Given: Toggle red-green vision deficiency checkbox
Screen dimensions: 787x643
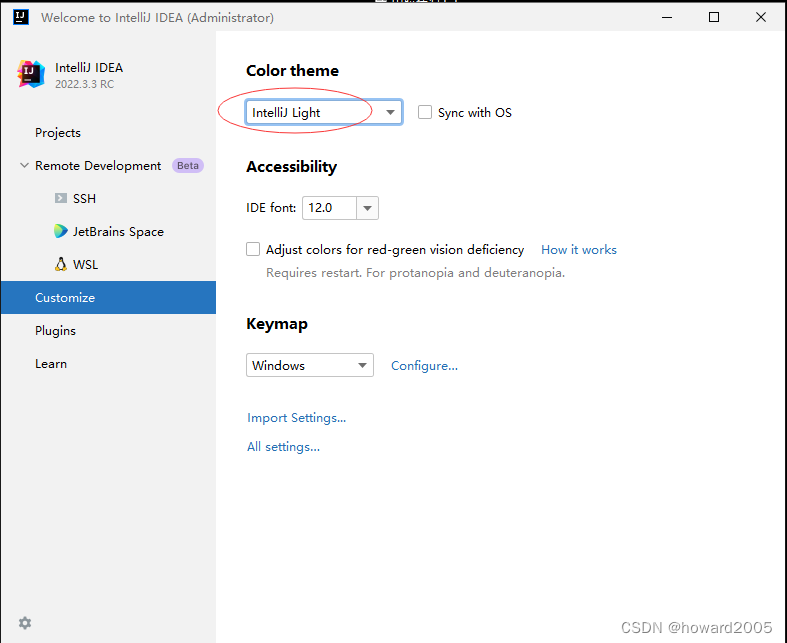Looking at the screenshot, I should (253, 249).
